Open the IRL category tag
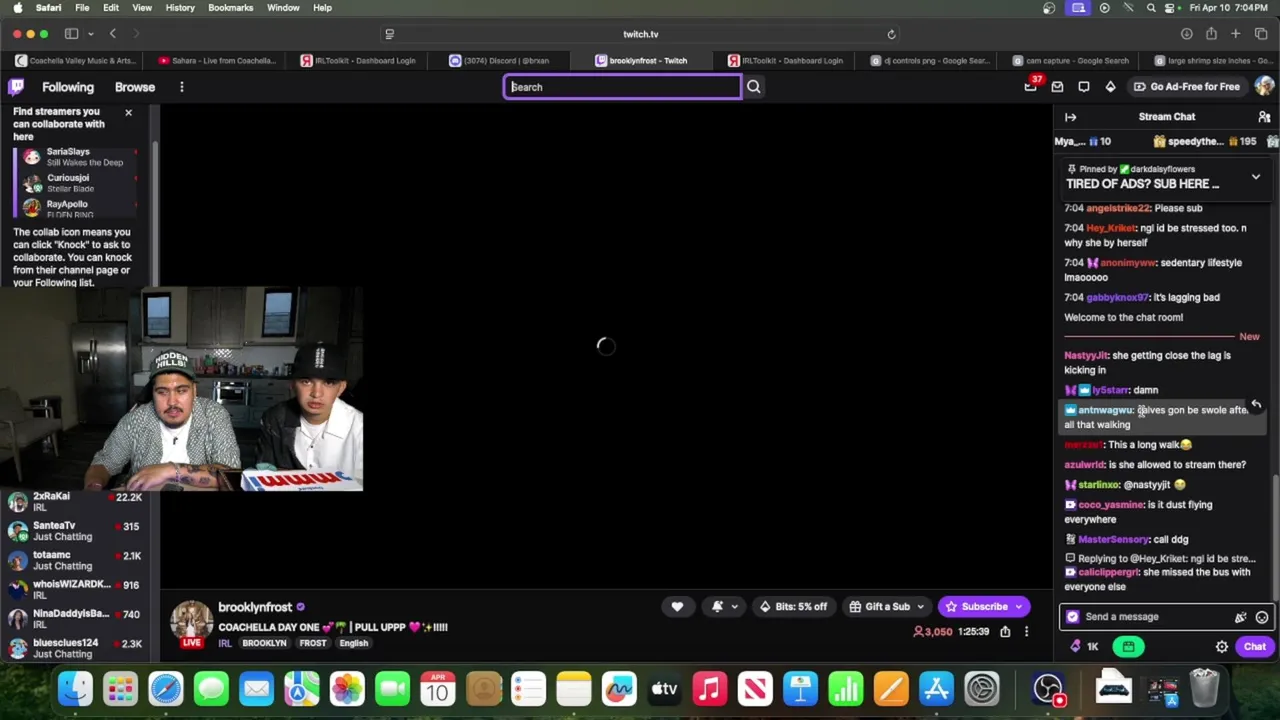The width and height of the screenshot is (1280, 720). pyautogui.click(x=225, y=643)
